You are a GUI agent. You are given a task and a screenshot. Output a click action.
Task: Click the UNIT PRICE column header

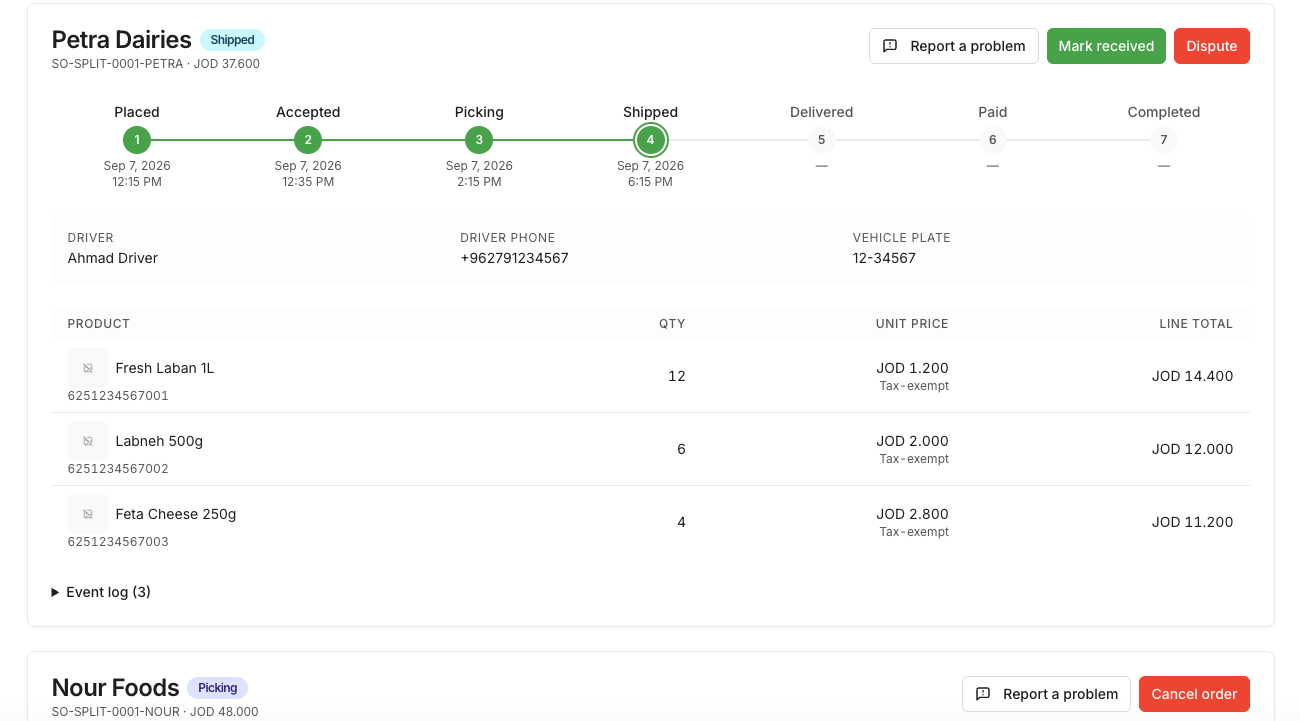pos(912,324)
